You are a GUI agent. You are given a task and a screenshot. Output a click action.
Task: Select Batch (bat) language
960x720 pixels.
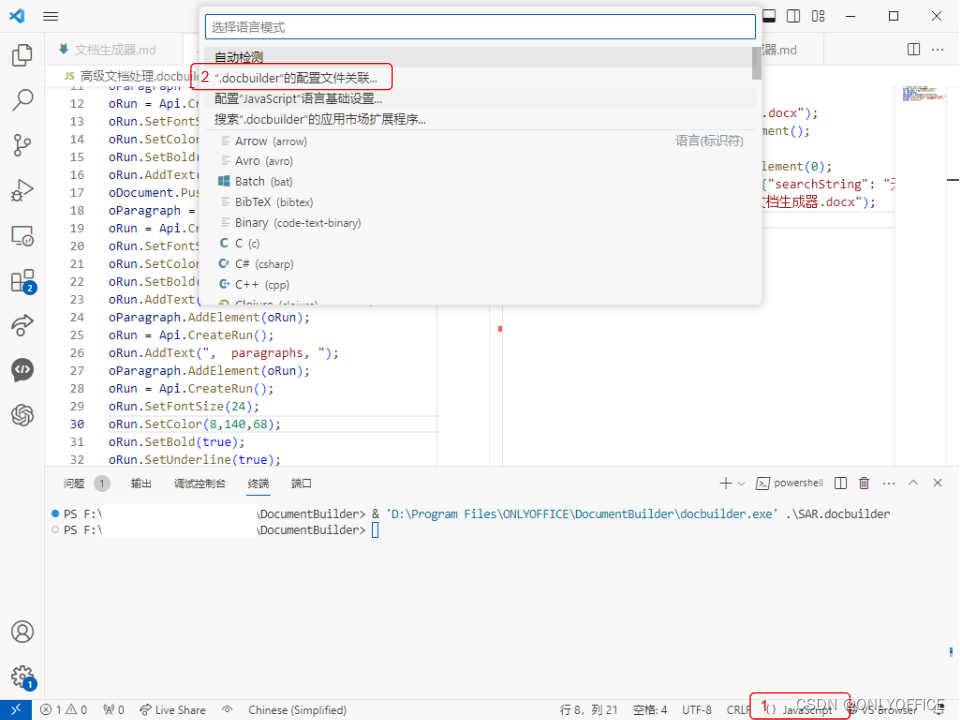(478, 182)
